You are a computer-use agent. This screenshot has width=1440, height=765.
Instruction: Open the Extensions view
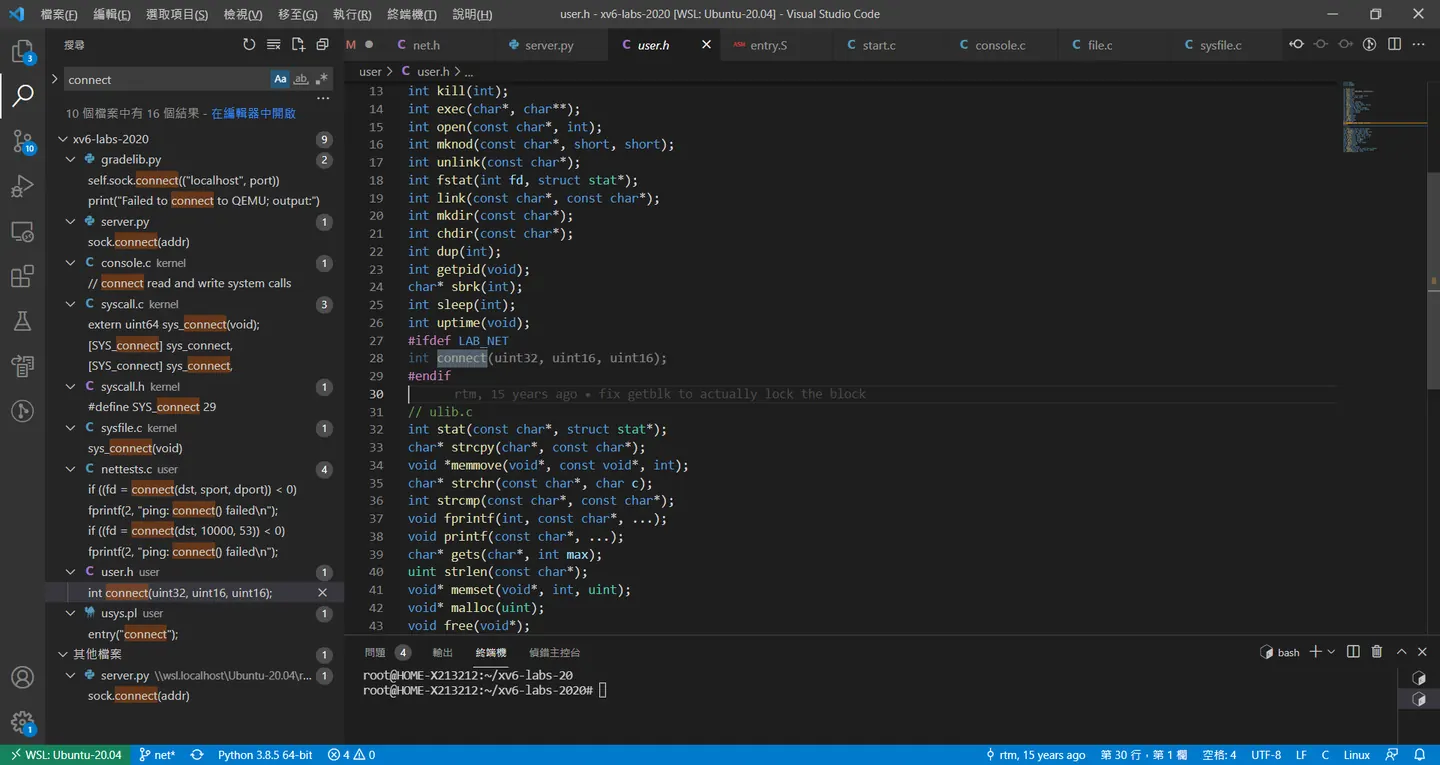tap(22, 276)
